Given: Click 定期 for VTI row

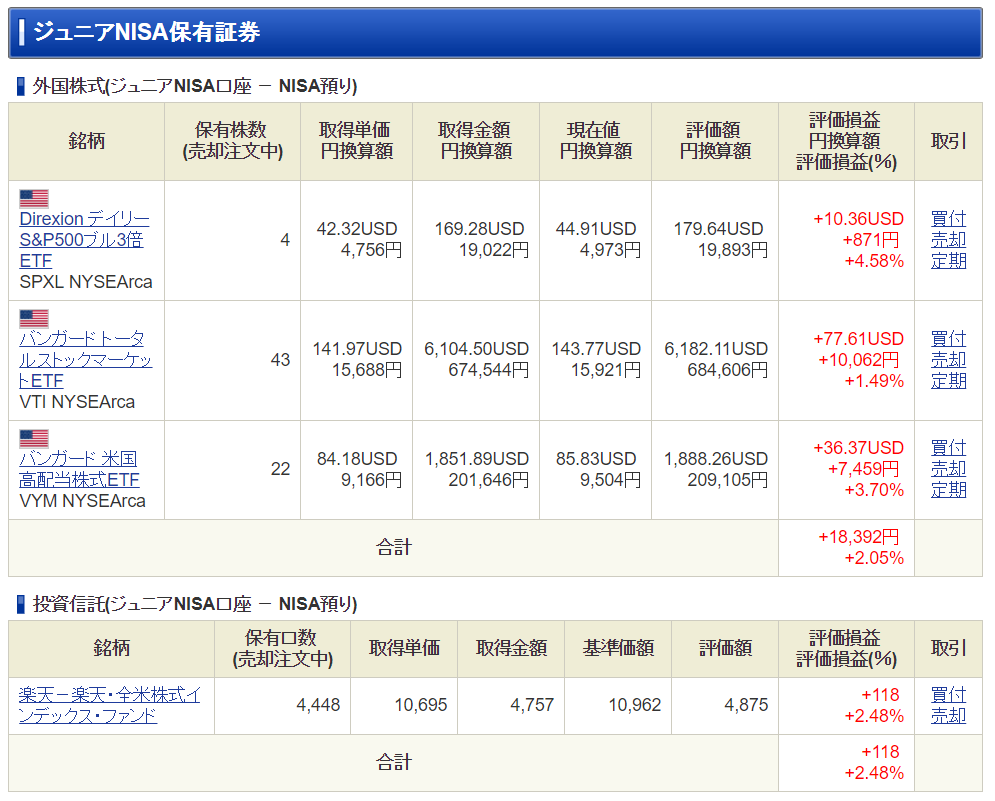Looking at the screenshot, I should point(948,381).
